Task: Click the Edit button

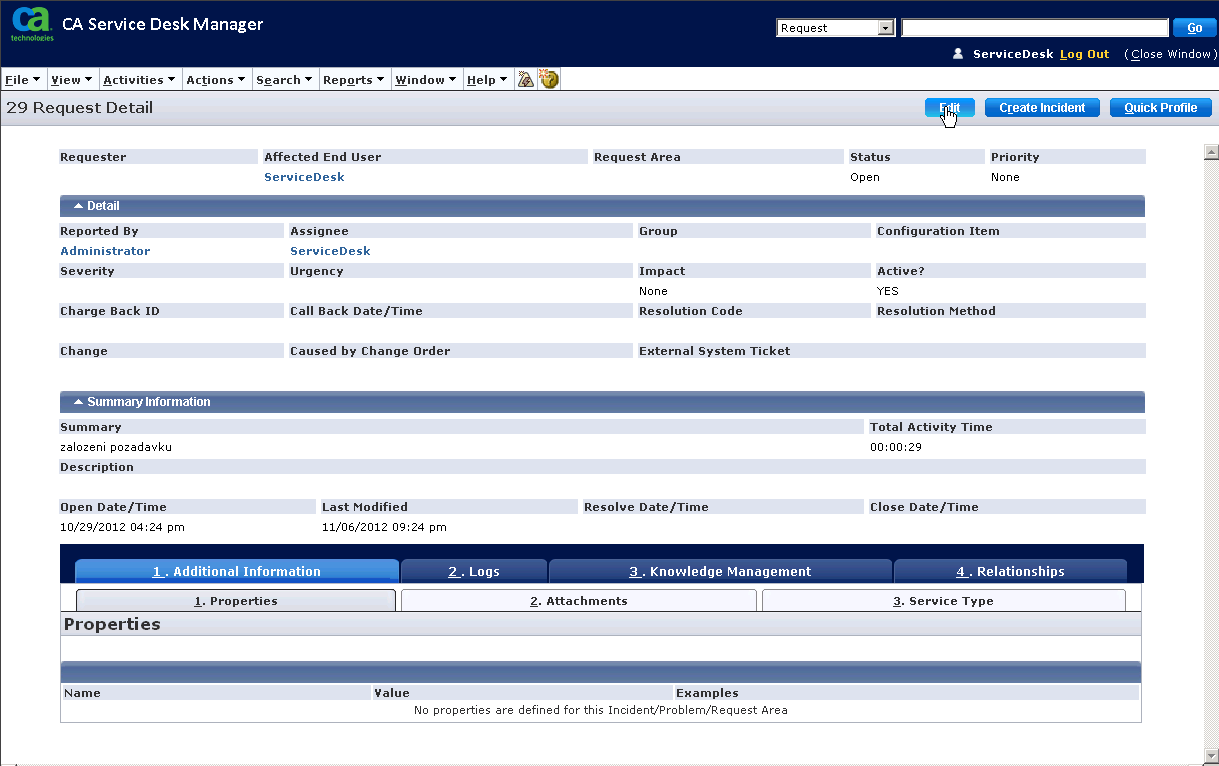Action: point(950,108)
